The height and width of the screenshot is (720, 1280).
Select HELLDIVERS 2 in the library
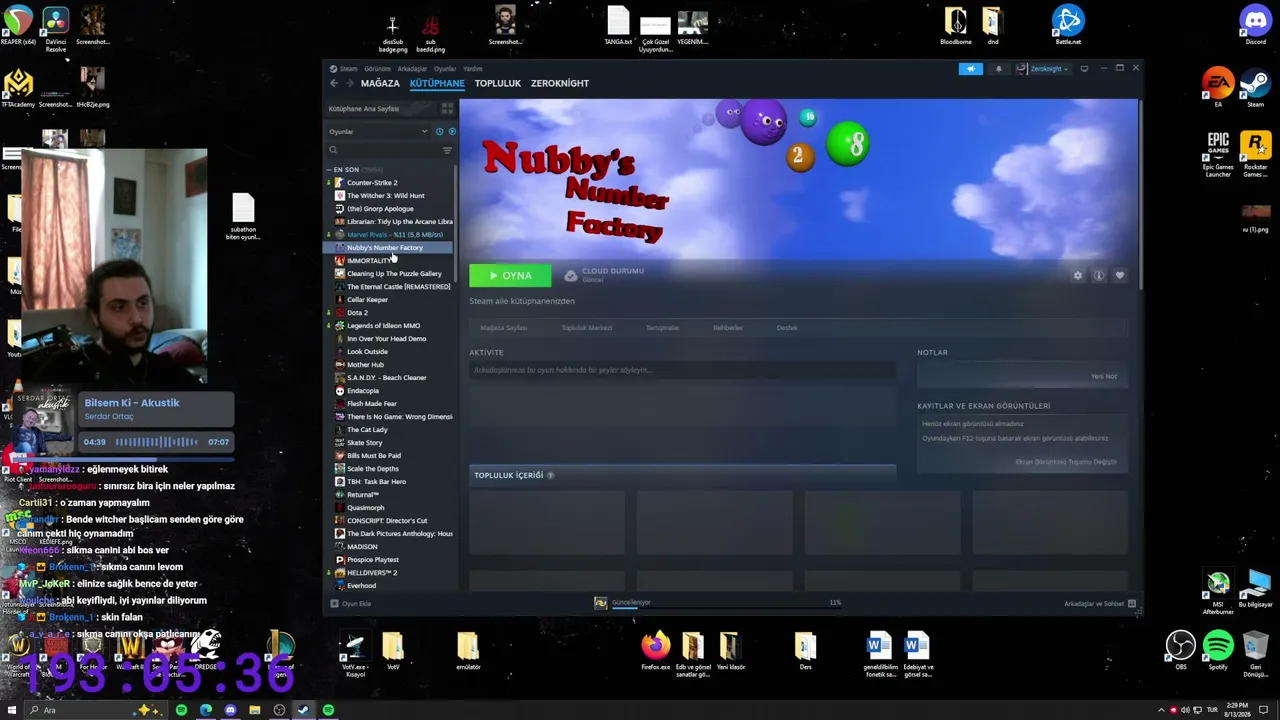tap(372, 573)
